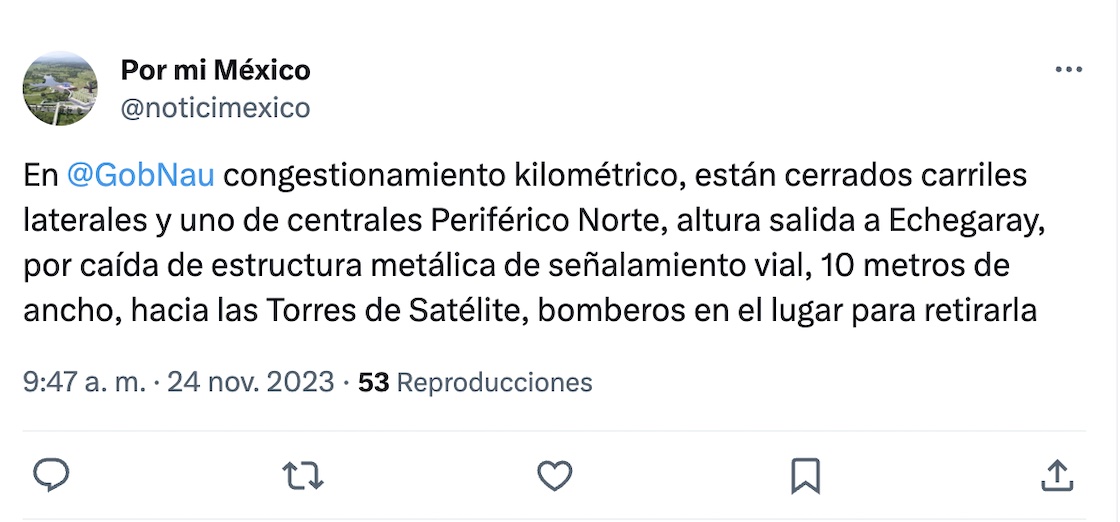The image size is (1120, 522).
Task: Open the @GobNau mention link
Action: (x=140, y=175)
